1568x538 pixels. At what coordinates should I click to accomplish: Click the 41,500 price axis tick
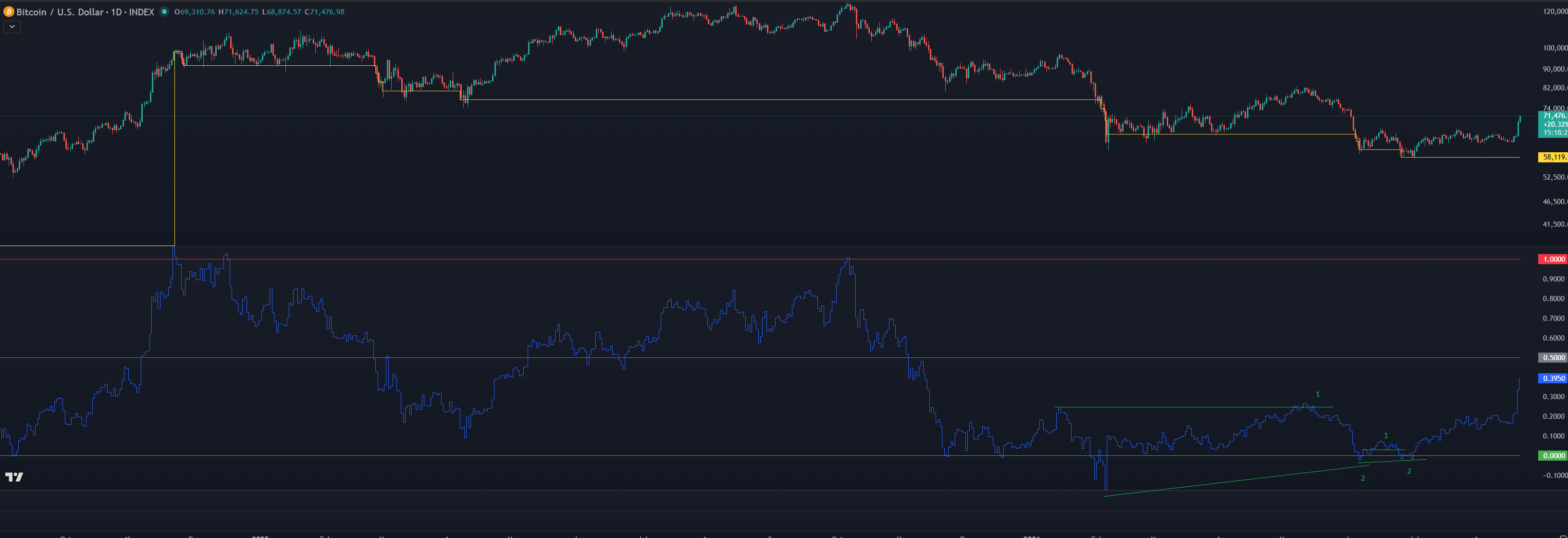pos(1555,225)
